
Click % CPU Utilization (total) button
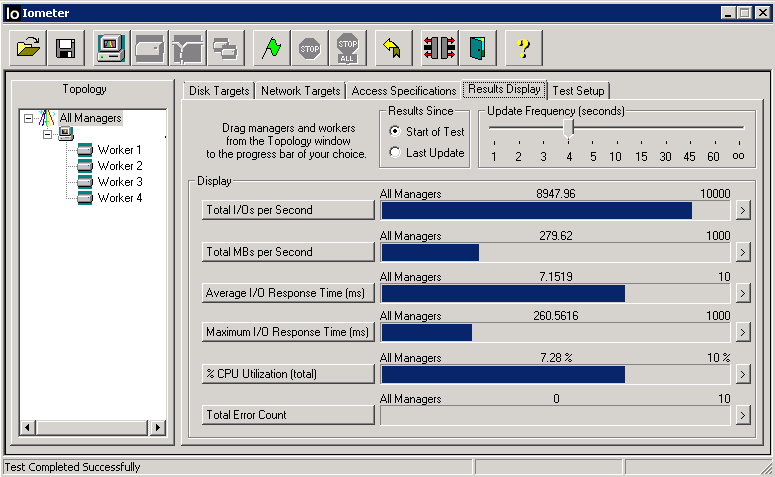[x=288, y=374]
